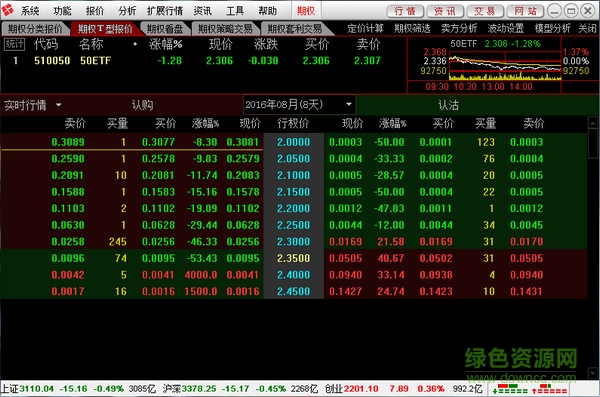
Task: Open the 帮助 menu
Action: [267, 11]
